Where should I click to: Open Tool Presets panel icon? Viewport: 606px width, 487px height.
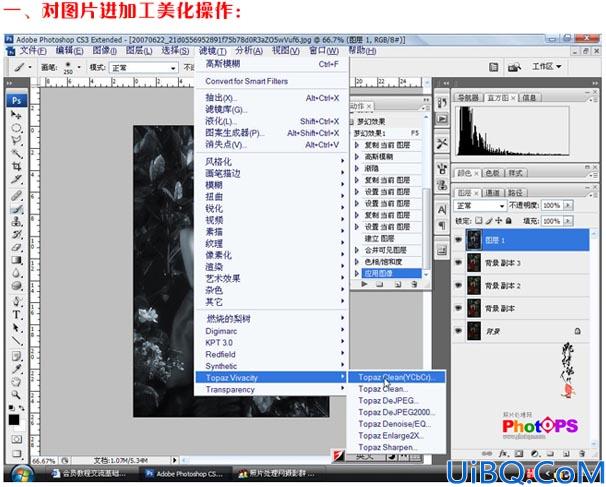pos(442,143)
